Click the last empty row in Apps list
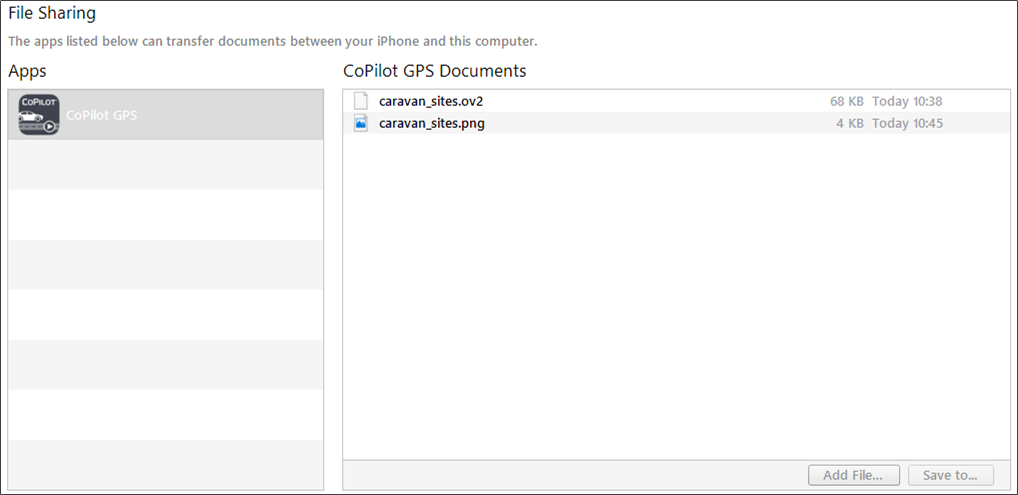This screenshot has width=1018, height=495. pyautogui.click(x=165, y=464)
